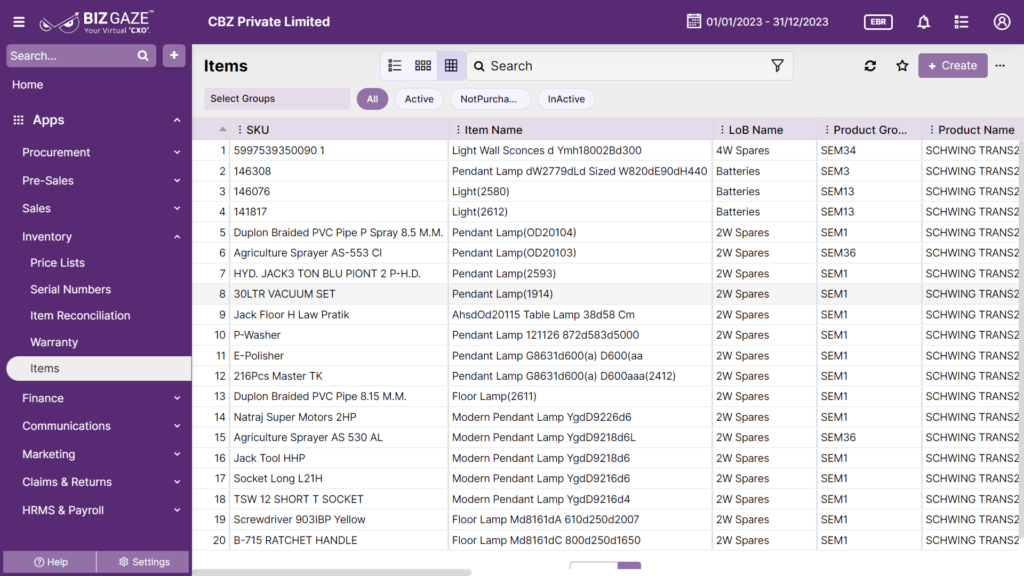The image size is (1024, 576).
Task: Select the All filter chip
Action: [372, 99]
